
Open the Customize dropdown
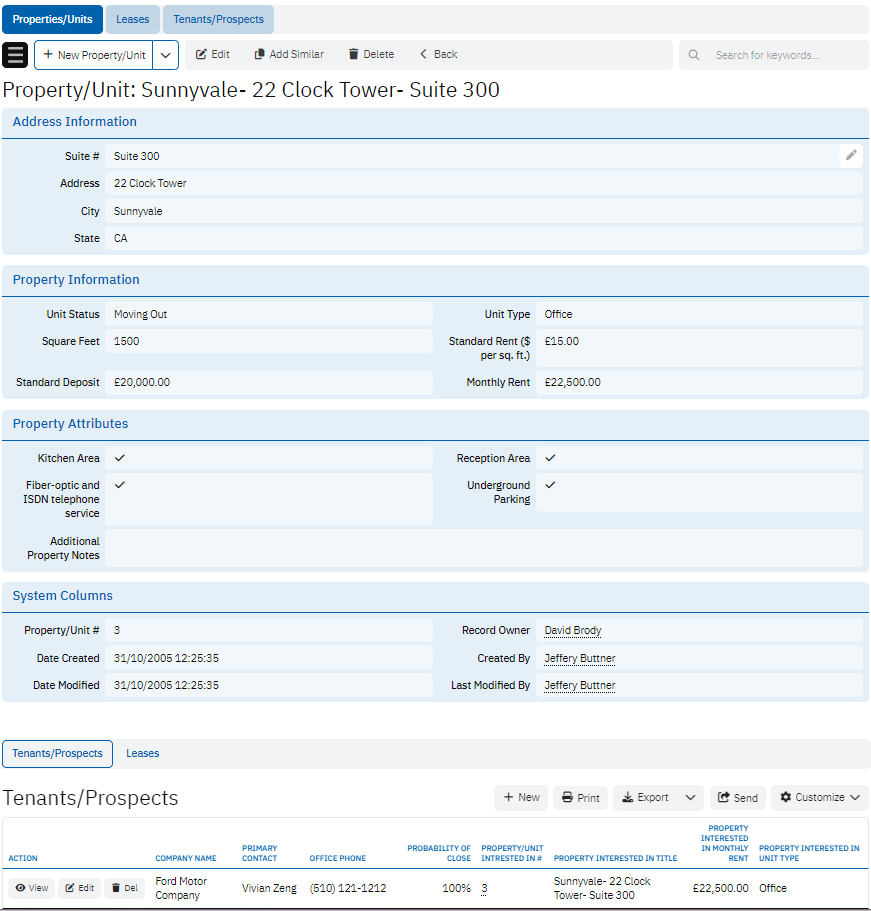coord(819,798)
